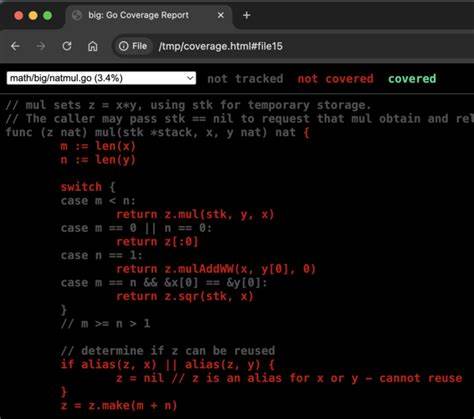Click '// The caller may pass stk' comment
The image size is (474, 419).
(x=240, y=119)
